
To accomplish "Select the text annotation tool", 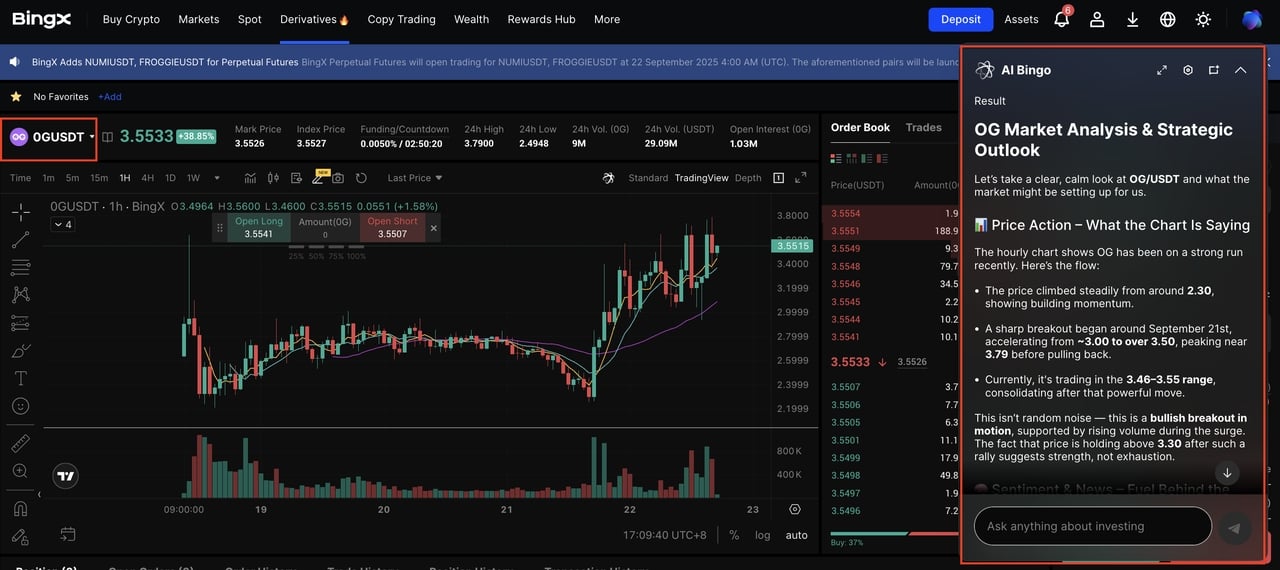I will tap(20, 379).
